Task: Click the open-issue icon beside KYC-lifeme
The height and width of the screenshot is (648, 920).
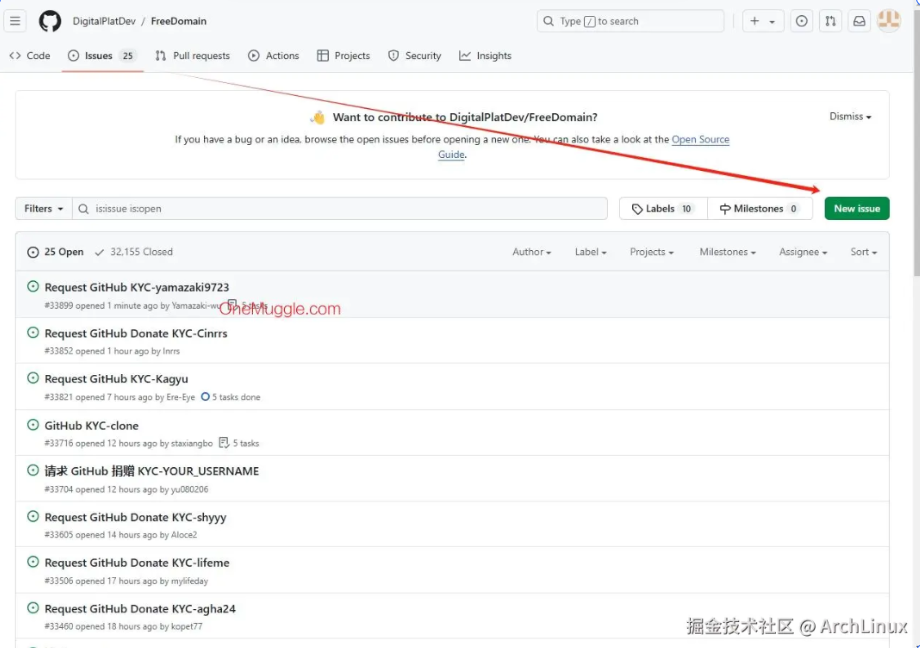Action: (x=33, y=562)
